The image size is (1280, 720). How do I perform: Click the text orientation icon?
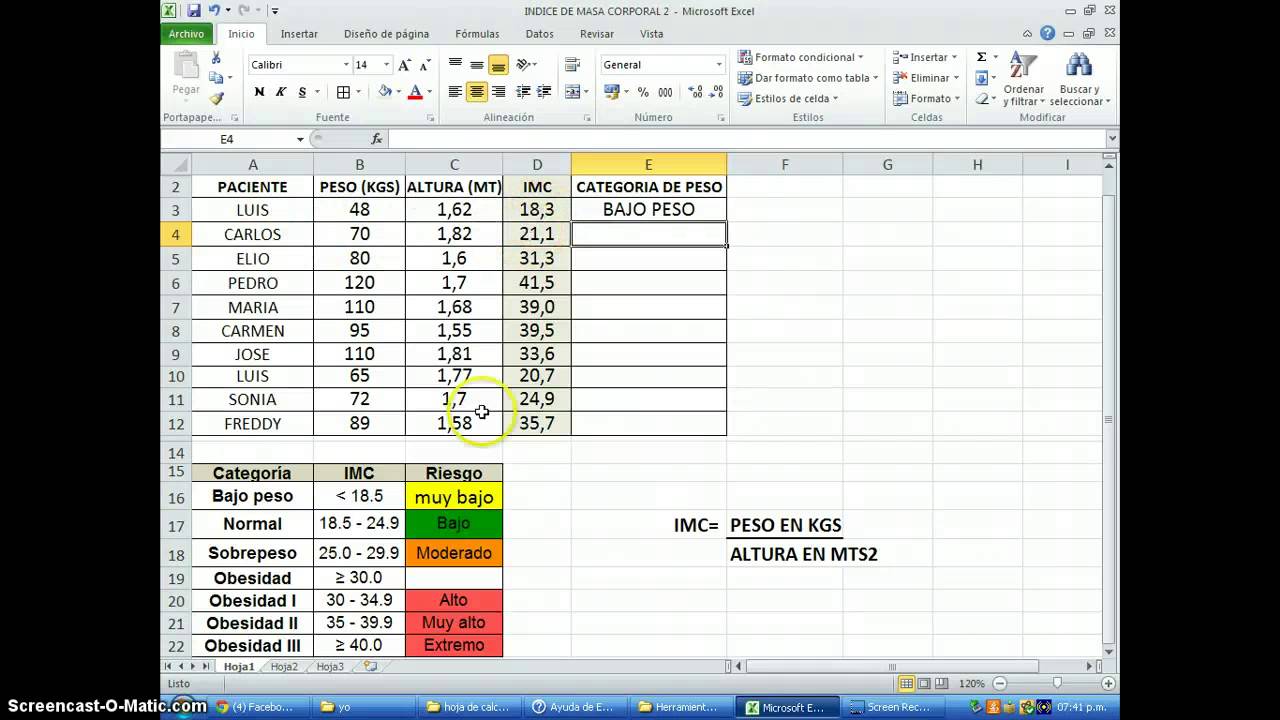tap(522, 65)
